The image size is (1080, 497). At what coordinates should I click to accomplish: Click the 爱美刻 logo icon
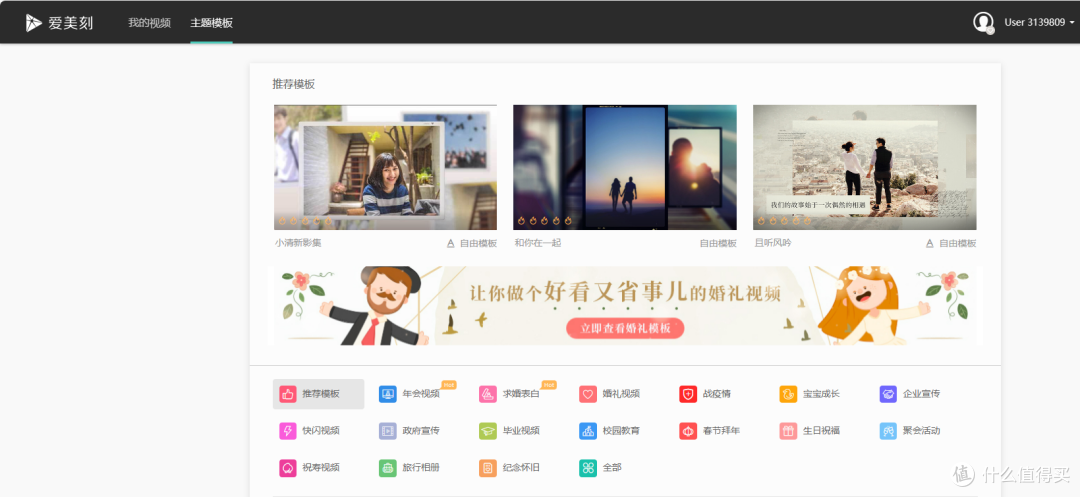(x=34, y=23)
